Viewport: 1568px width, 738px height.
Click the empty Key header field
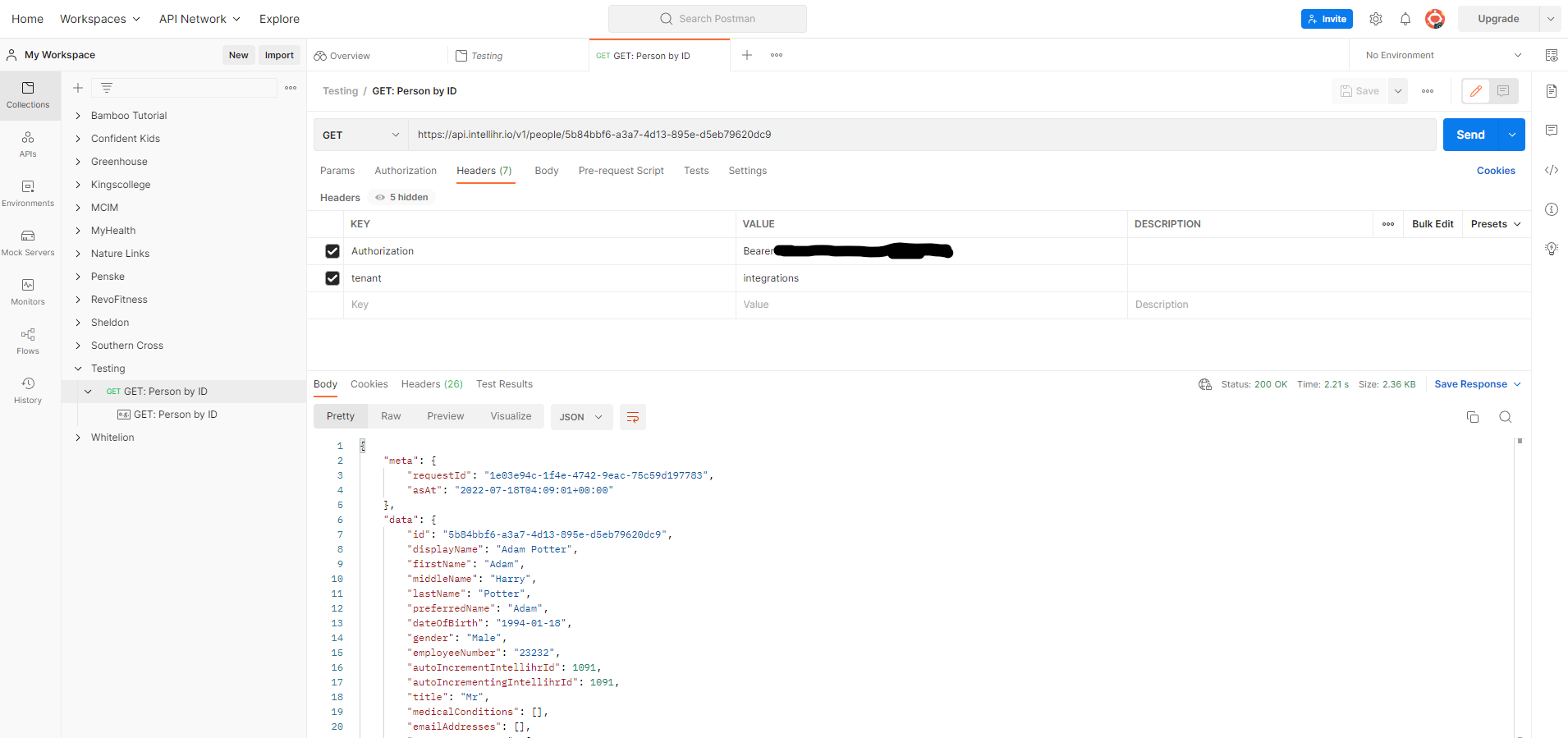point(539,305)
